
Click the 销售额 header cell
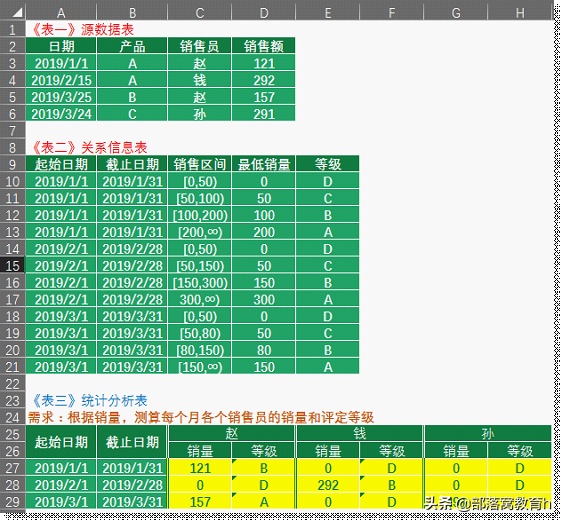coord(264,46)
